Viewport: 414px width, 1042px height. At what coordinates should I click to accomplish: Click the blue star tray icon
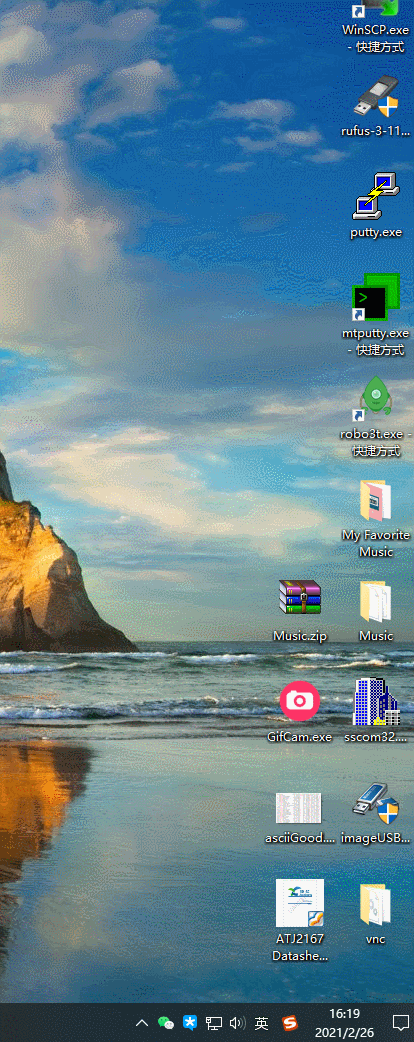pyautogui.click(x=190, y=1022)
